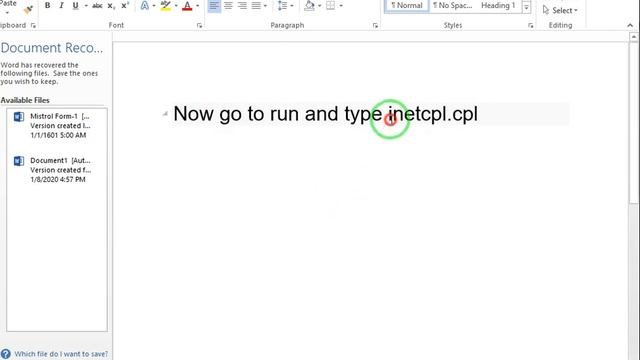640x360 pixels.
Task: Click 'Which file do I want to save?' link
Action: coord(61,354)
